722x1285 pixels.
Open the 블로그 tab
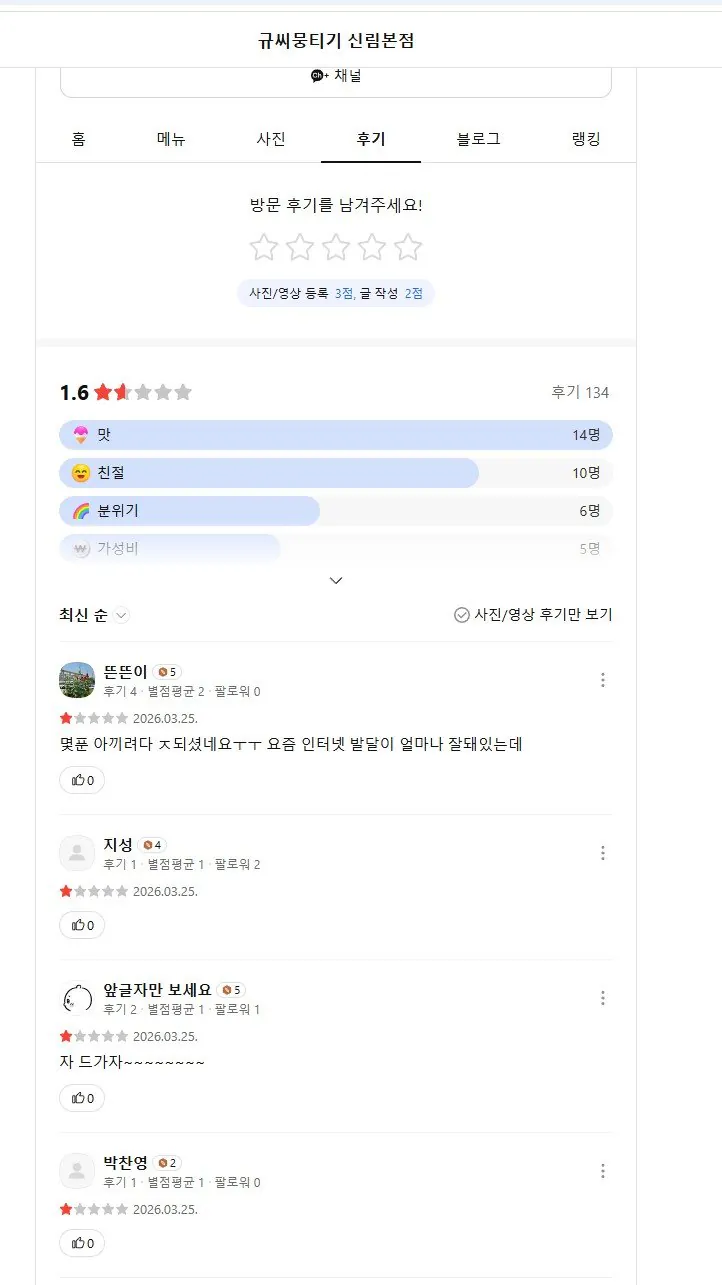click(478, 139)
